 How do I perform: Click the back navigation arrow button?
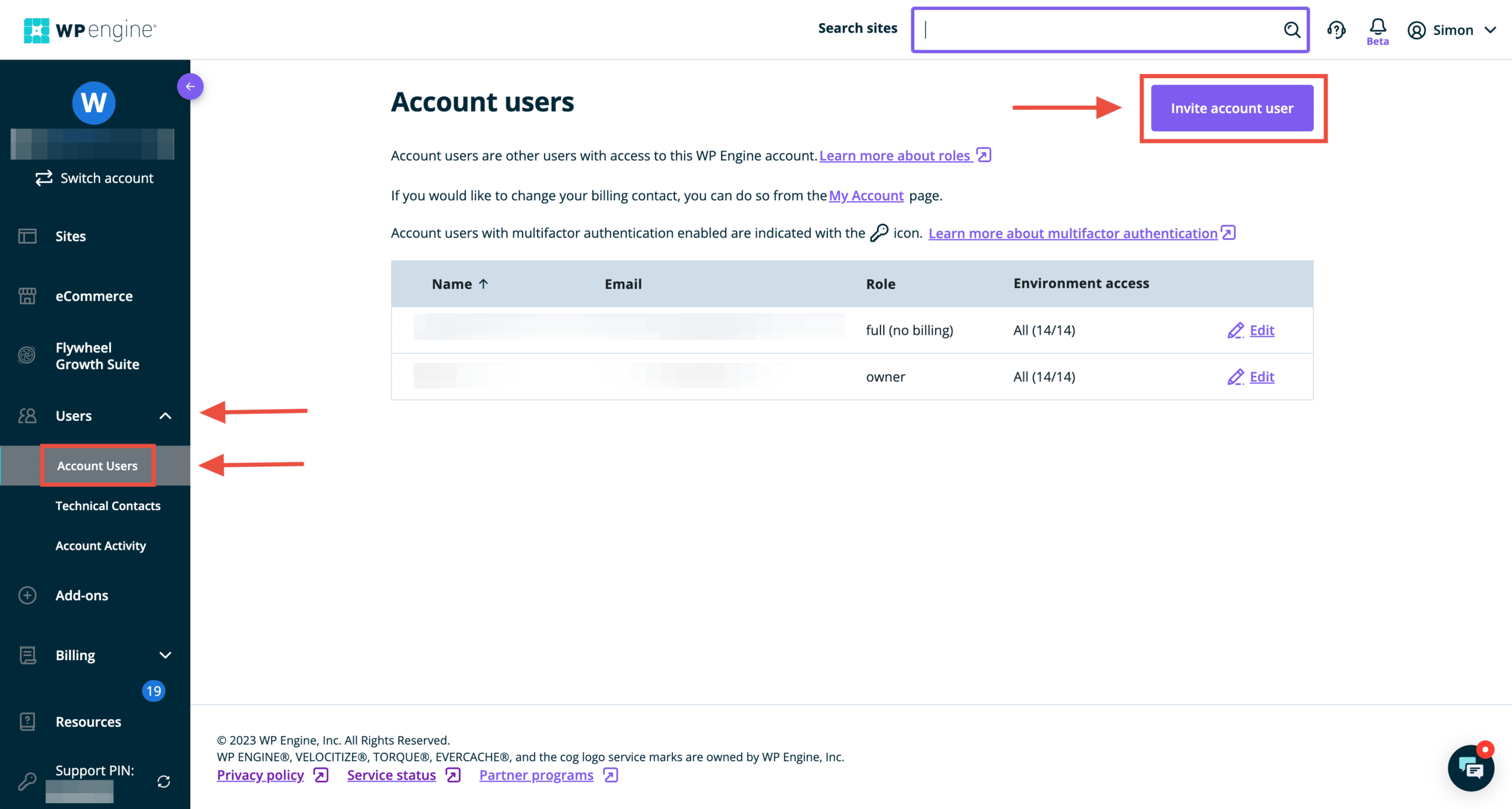pyautogui.click(x=190, y=87)
